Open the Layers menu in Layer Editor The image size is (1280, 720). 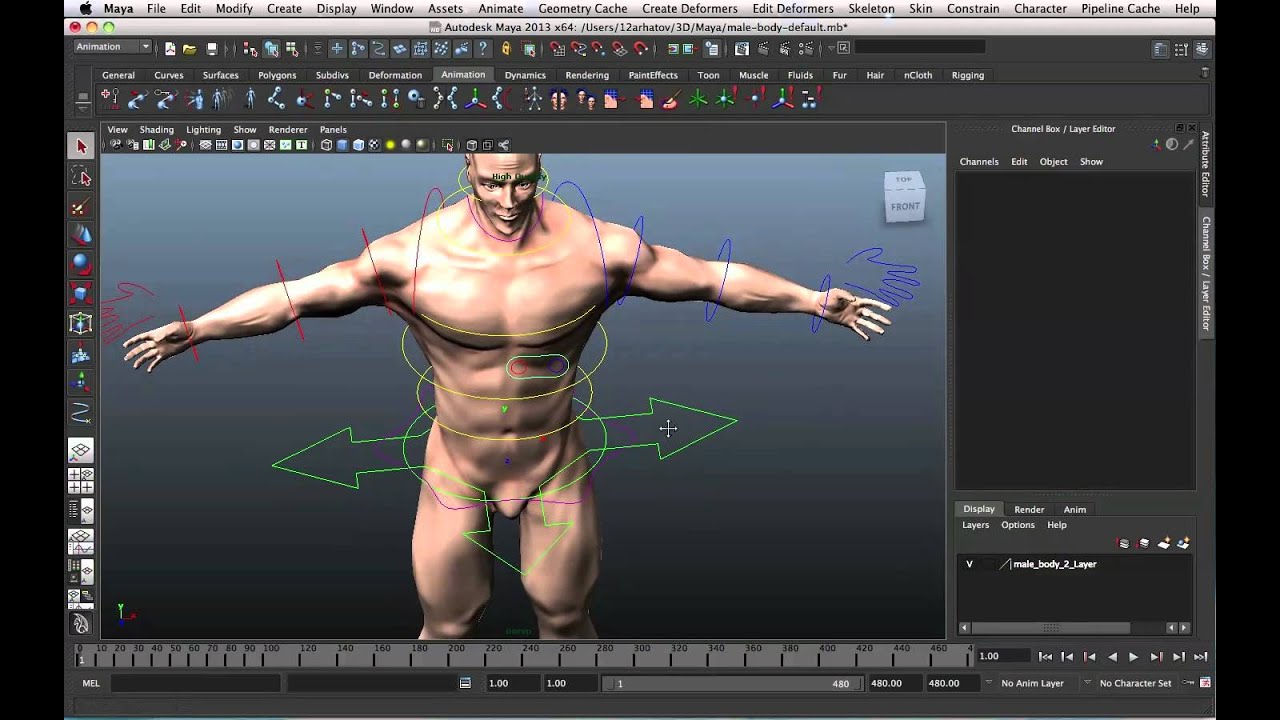975,525
